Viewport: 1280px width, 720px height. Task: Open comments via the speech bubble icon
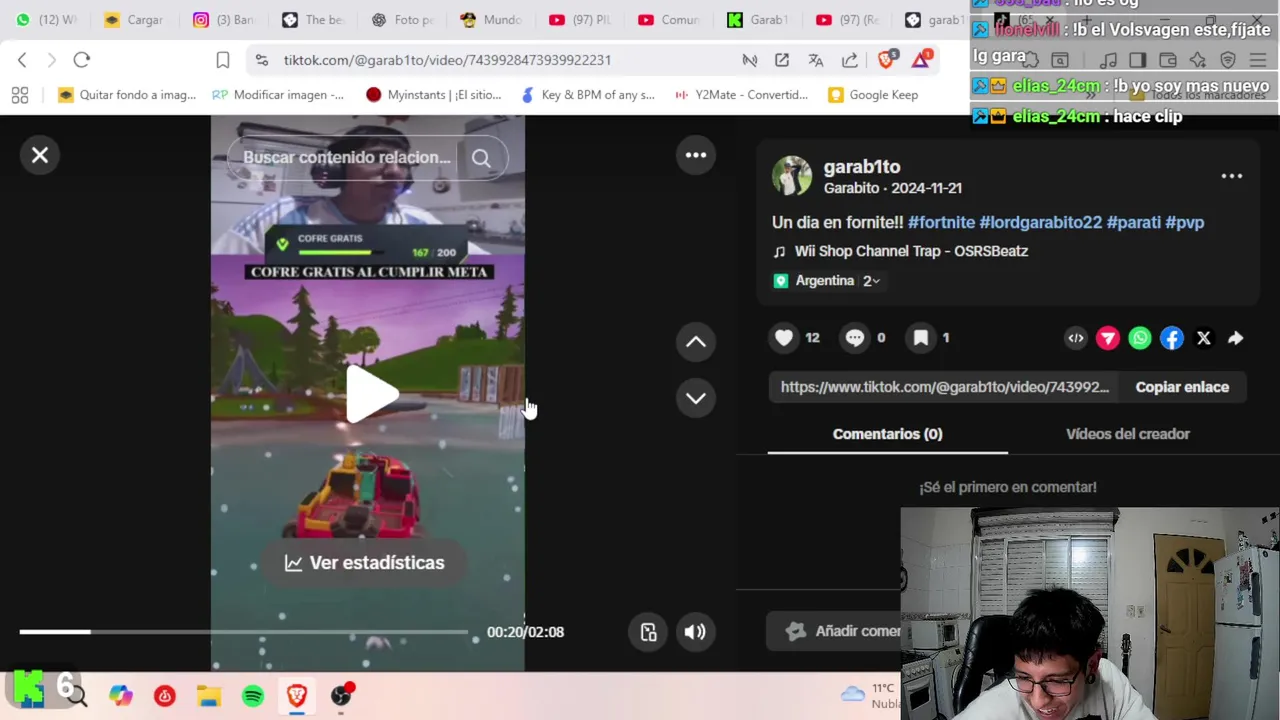coord(854,338)
